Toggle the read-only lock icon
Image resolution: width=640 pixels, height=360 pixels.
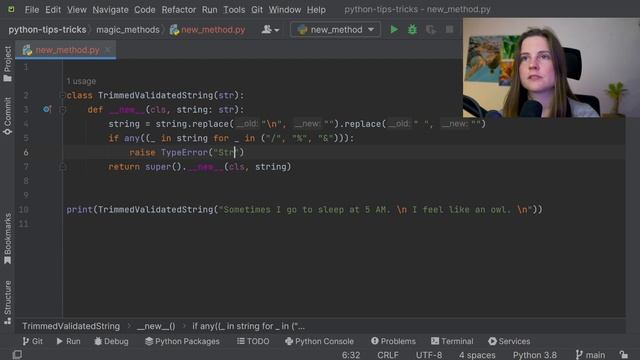coord(623,355)
